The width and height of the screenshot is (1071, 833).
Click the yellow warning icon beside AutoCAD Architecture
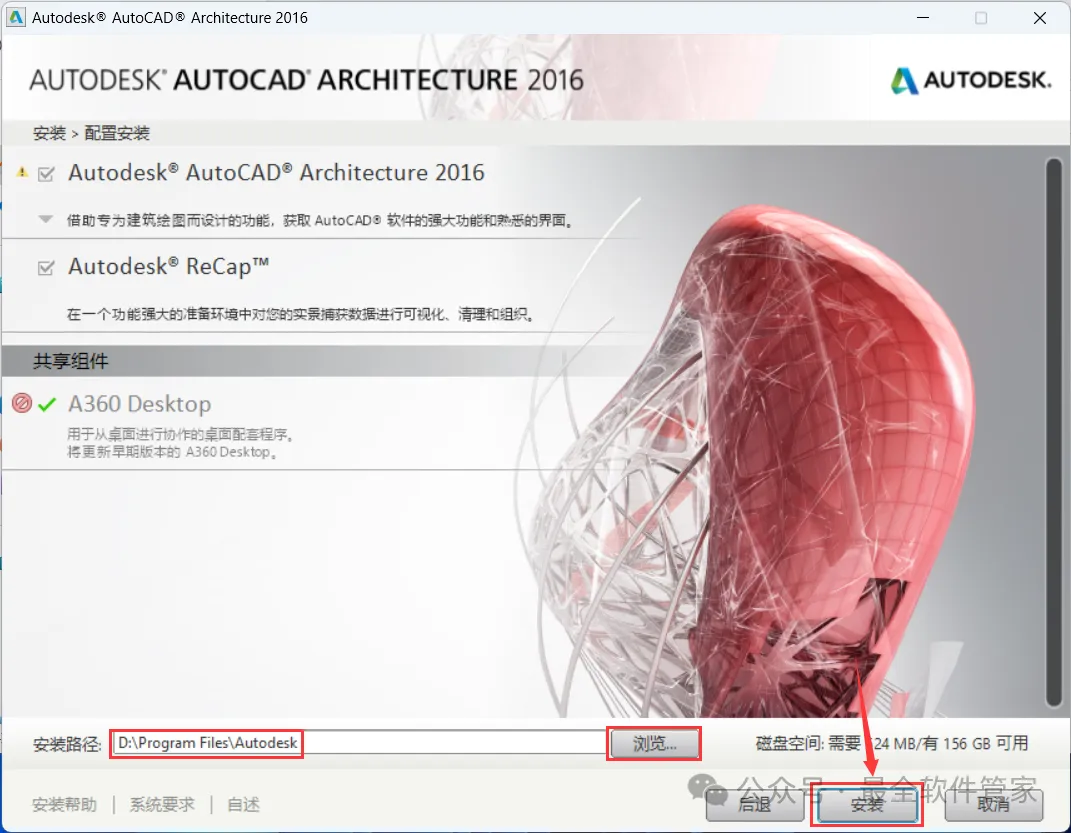point(23,172)
